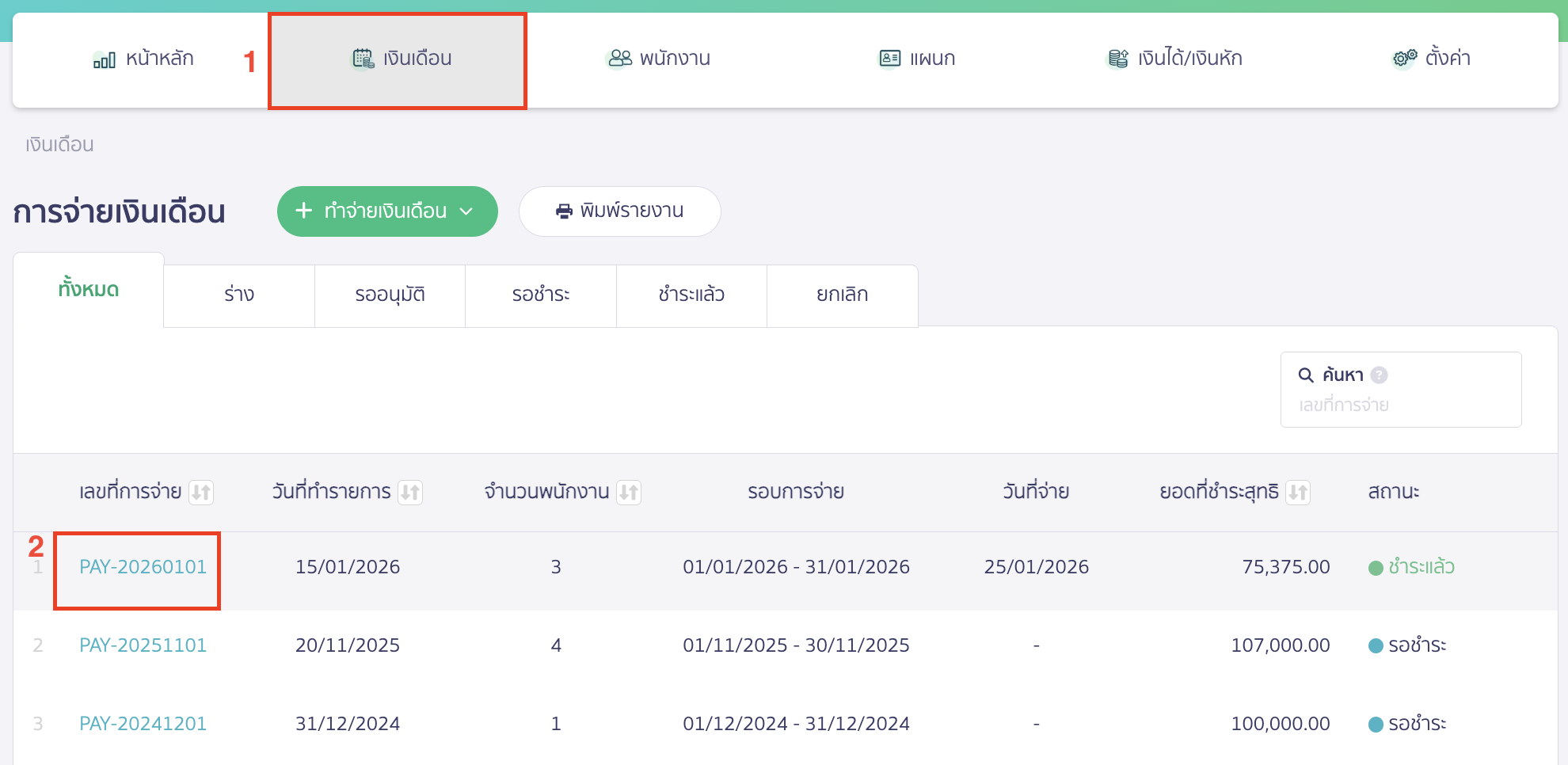Click the เงินได้/เงินหัก coins icon
This screenshot has width=1568, height=765.
click(1116, 58)
